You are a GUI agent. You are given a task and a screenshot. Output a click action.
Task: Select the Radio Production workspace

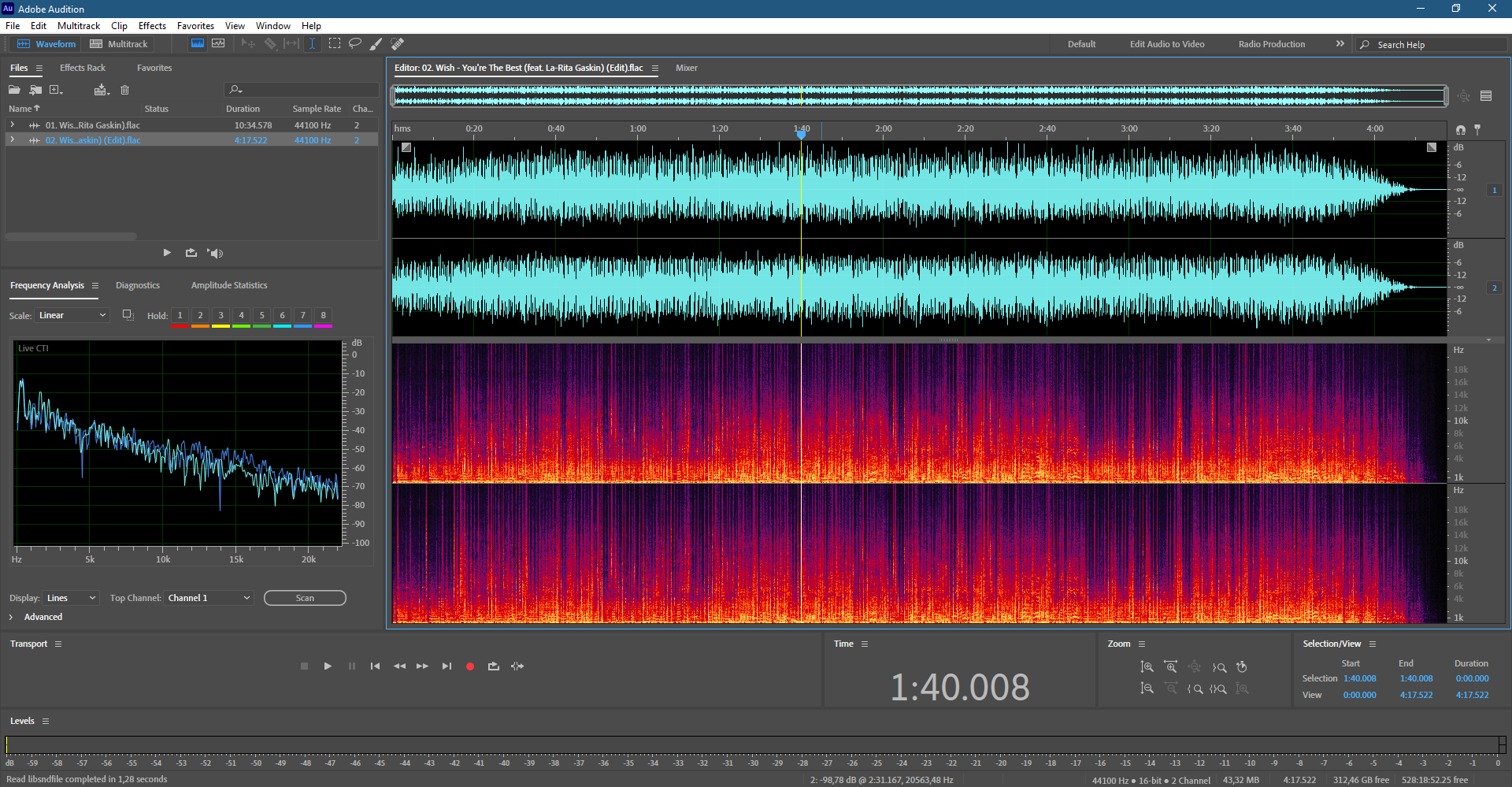point(1272,44)
